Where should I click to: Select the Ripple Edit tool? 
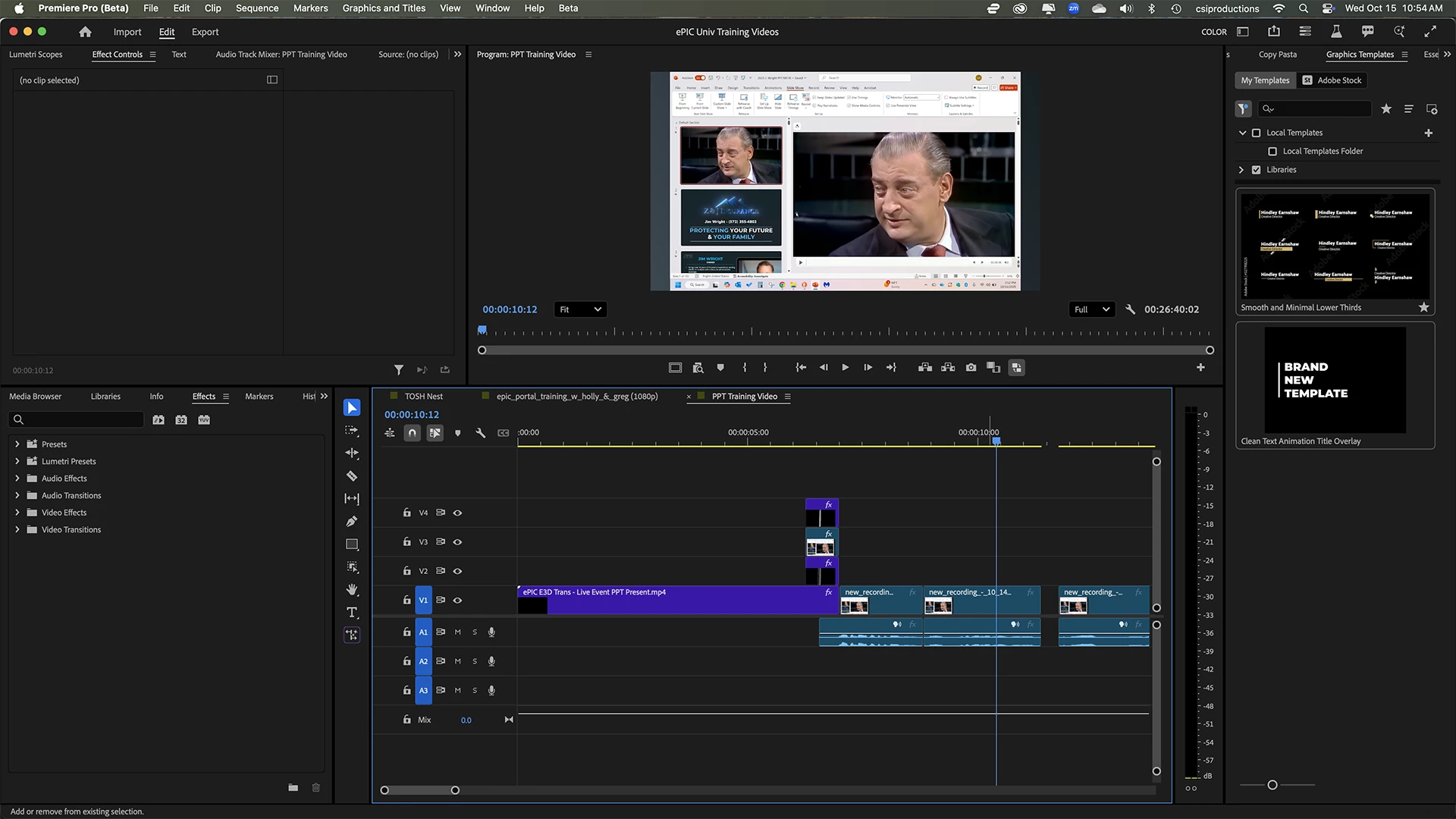coord(352,453)
